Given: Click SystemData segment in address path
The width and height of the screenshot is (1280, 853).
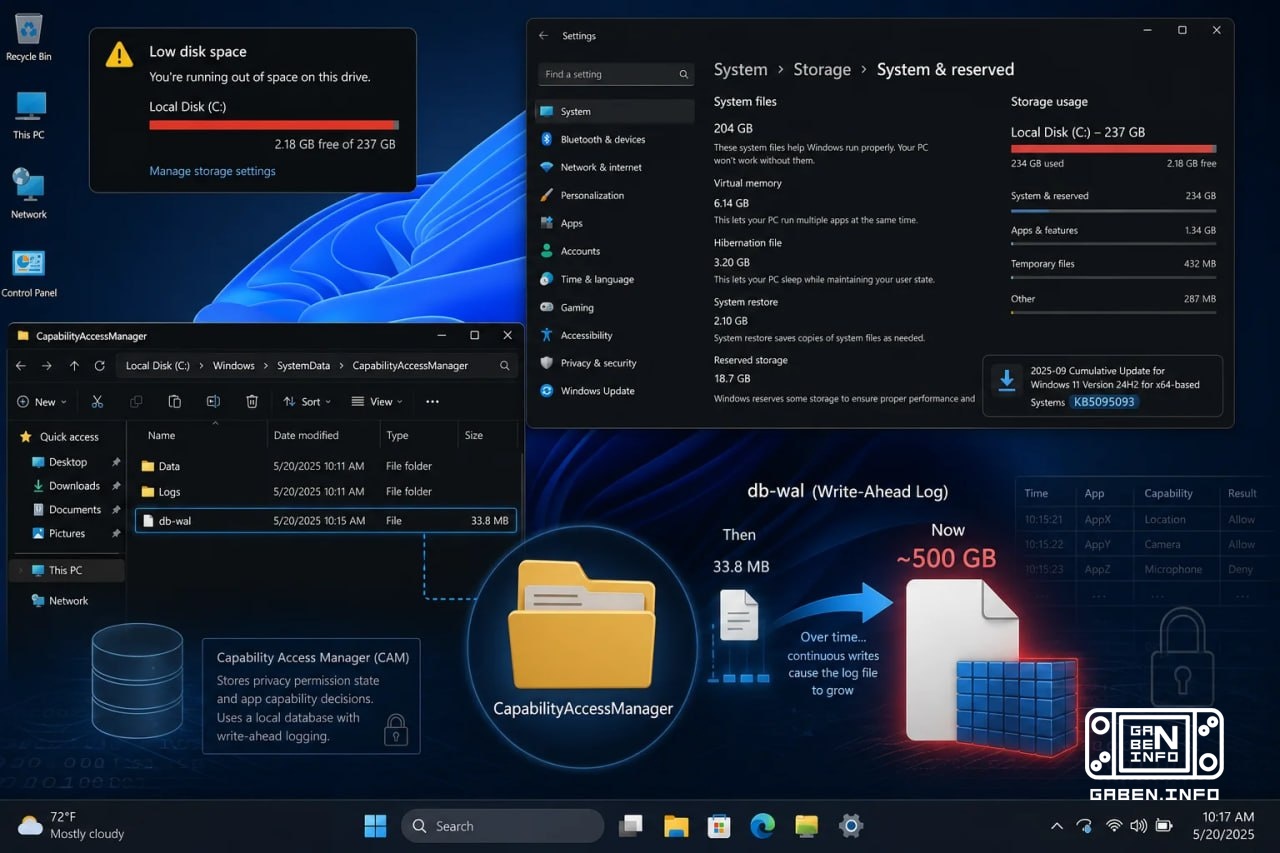Looking at the screenshot, I should click(304, 366).
